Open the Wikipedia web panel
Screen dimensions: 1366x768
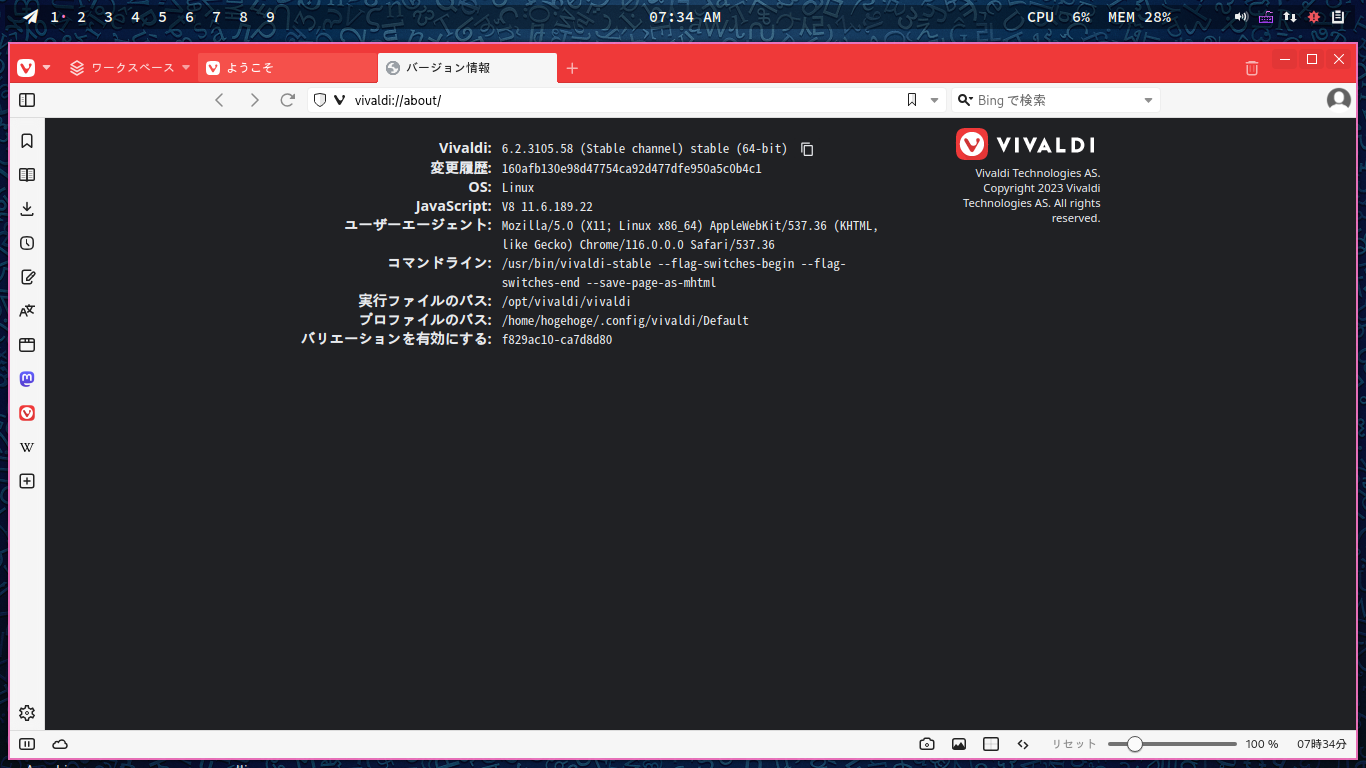(27, 447)
